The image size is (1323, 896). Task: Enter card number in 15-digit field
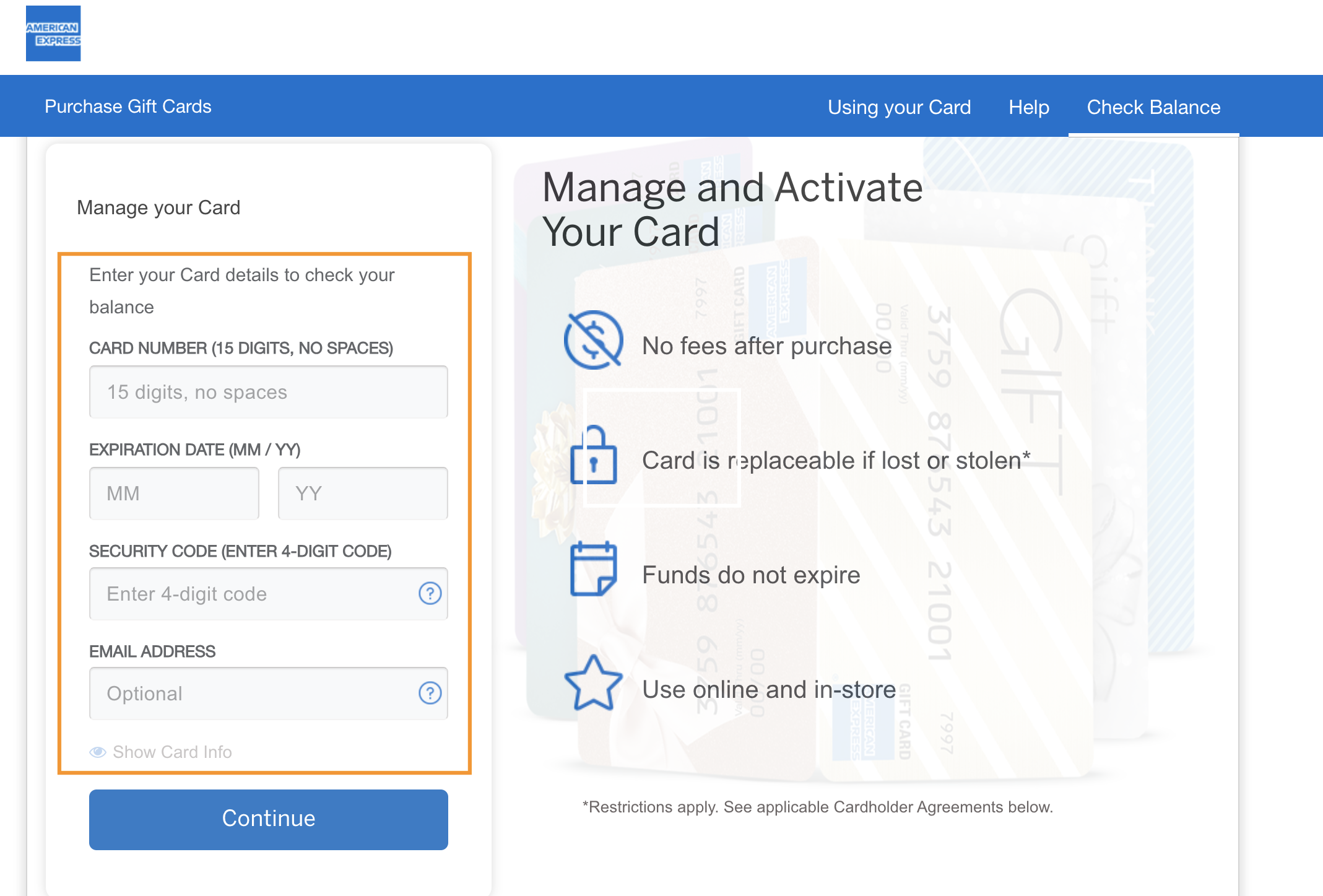pyautogui.click(x=268, y=392)
